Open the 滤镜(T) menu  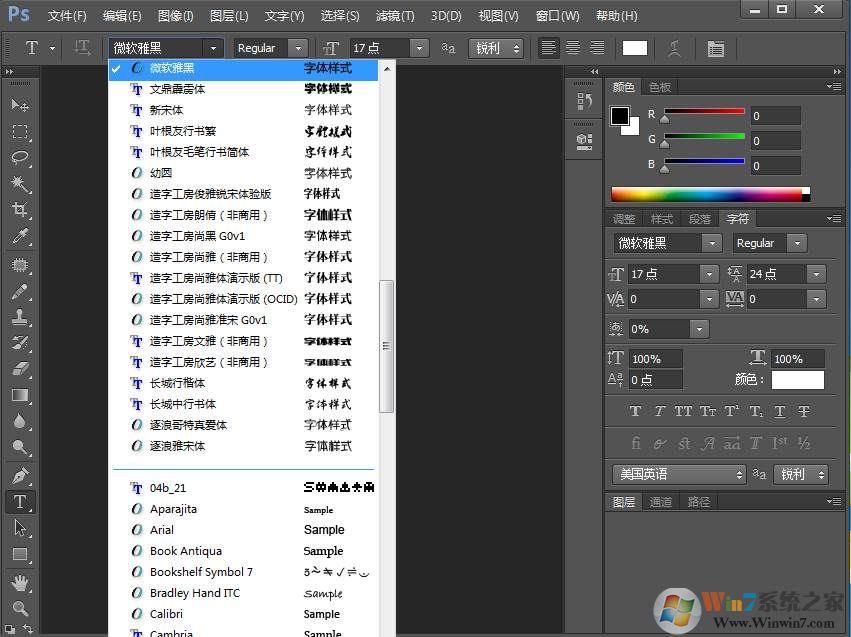point(395,16)
